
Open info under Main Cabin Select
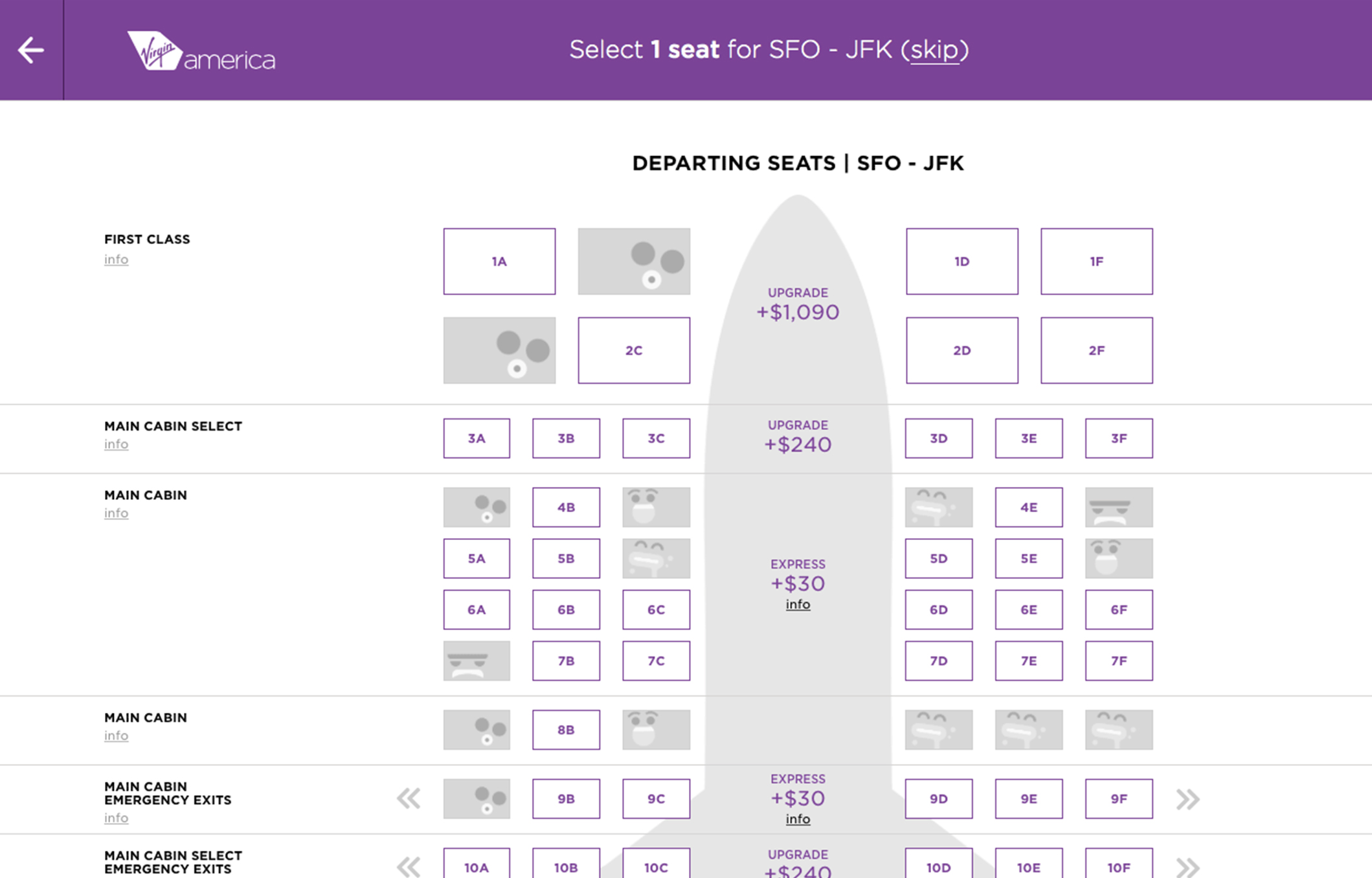[117, 444]
